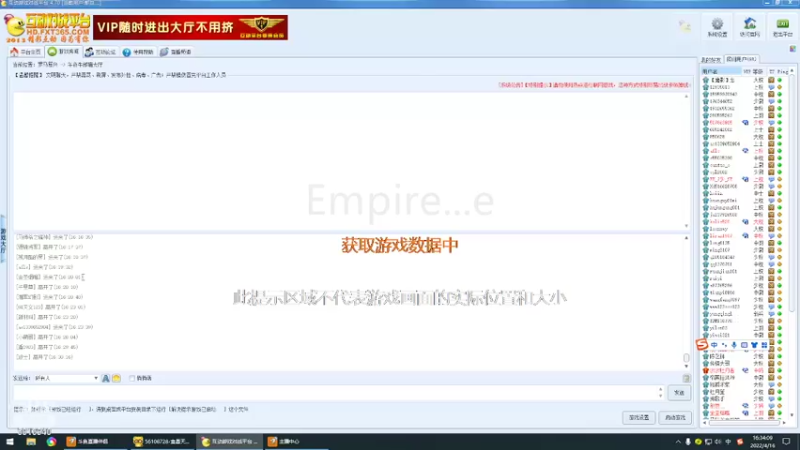Image resolution: width=800 pixels, height=450 pixels.
Task: Click the faded icon left of the settings gear
Action: pyautogui.click(x=684, y=26)
